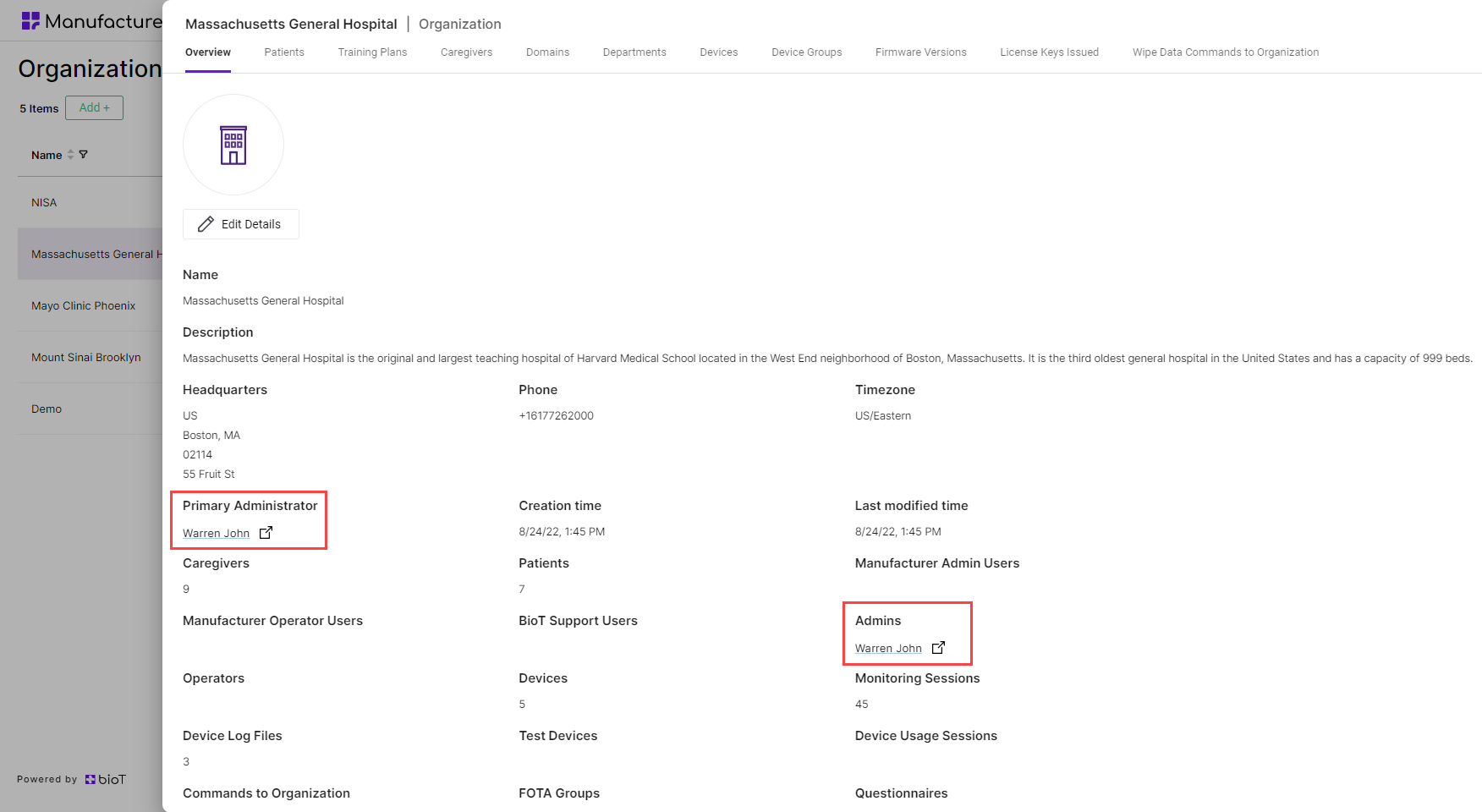The width and height of the screenshot is (1482, 812).
Task: Click the organization building avatar icon
Action: pyautogui.click(x=233, y=145)
